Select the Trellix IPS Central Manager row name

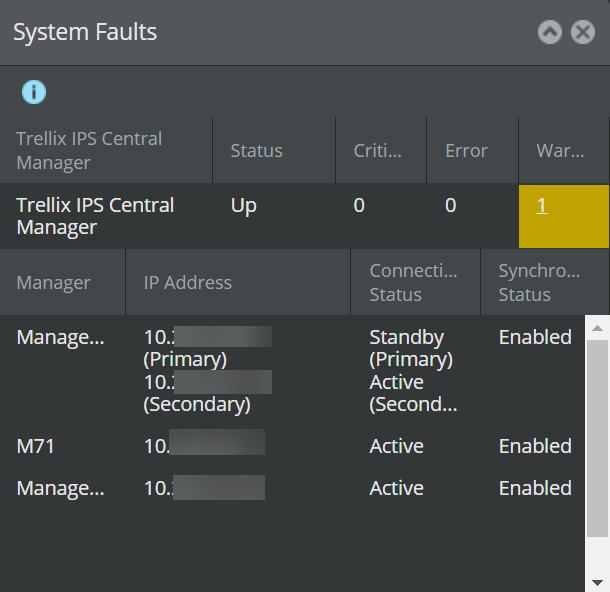click(x=95, y=216)
